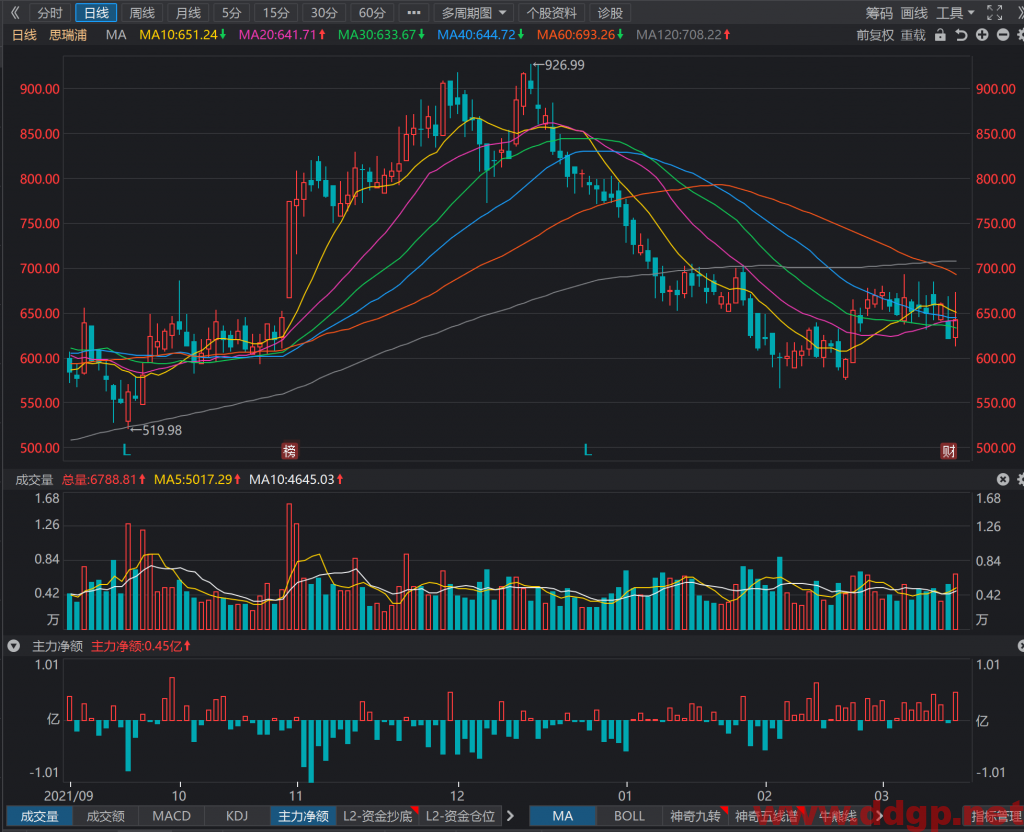Open chart settings gear in the MA header row
Image resolution: width=1024 pixels, height=832 pixels.
tap(1020, 35)
